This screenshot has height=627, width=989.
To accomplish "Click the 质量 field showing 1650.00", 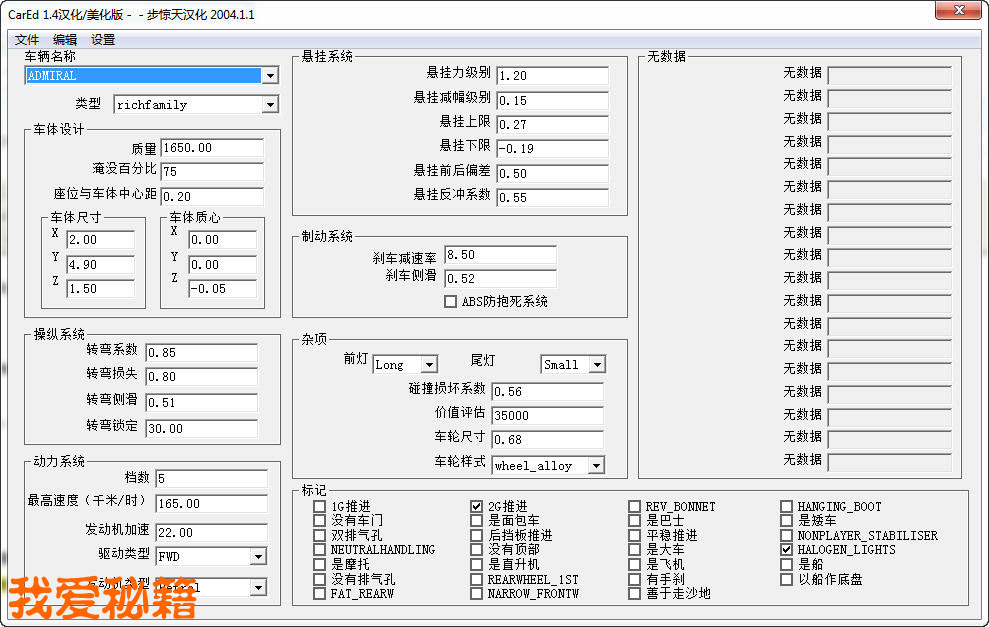I will (211, 148).
